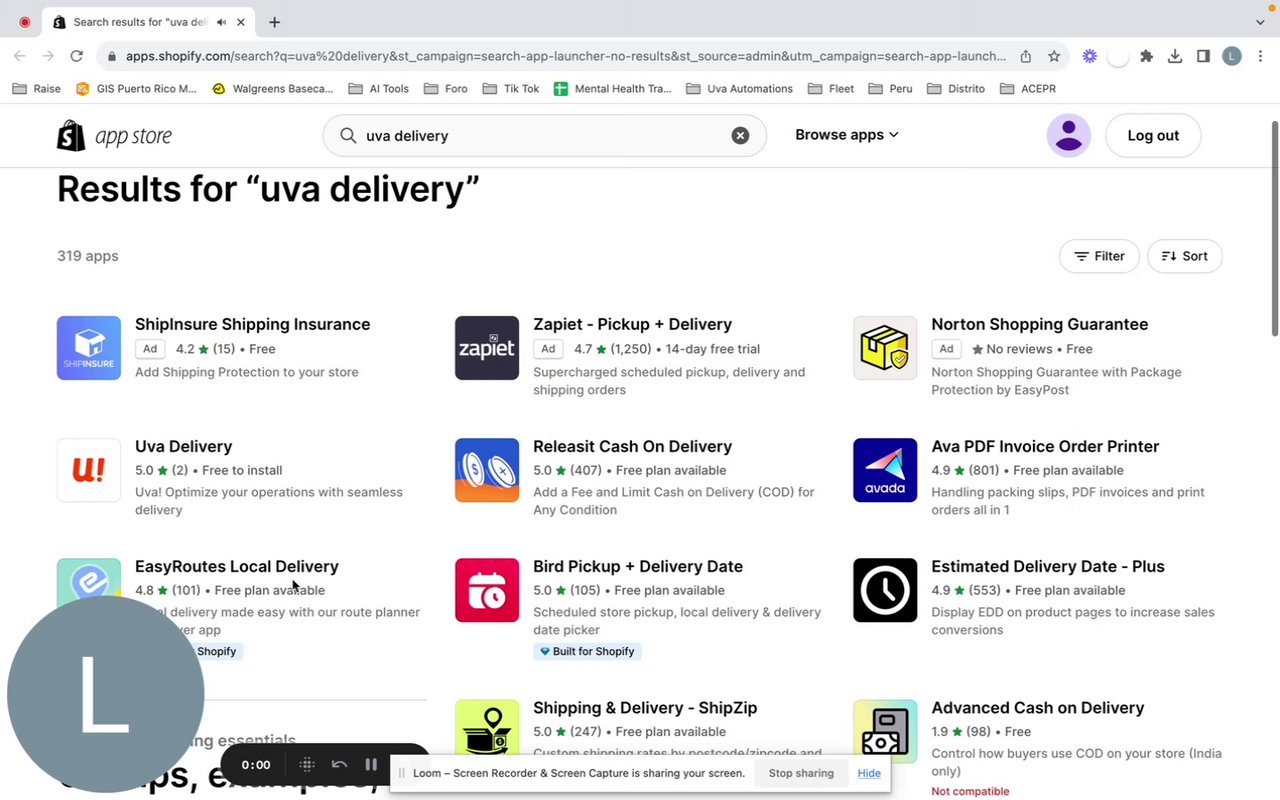Image resolution: width=1280 pixels, height=800 pixels.
Task: Open Zapiet - Pickup + Delivery listing
Action: point(632,324)
